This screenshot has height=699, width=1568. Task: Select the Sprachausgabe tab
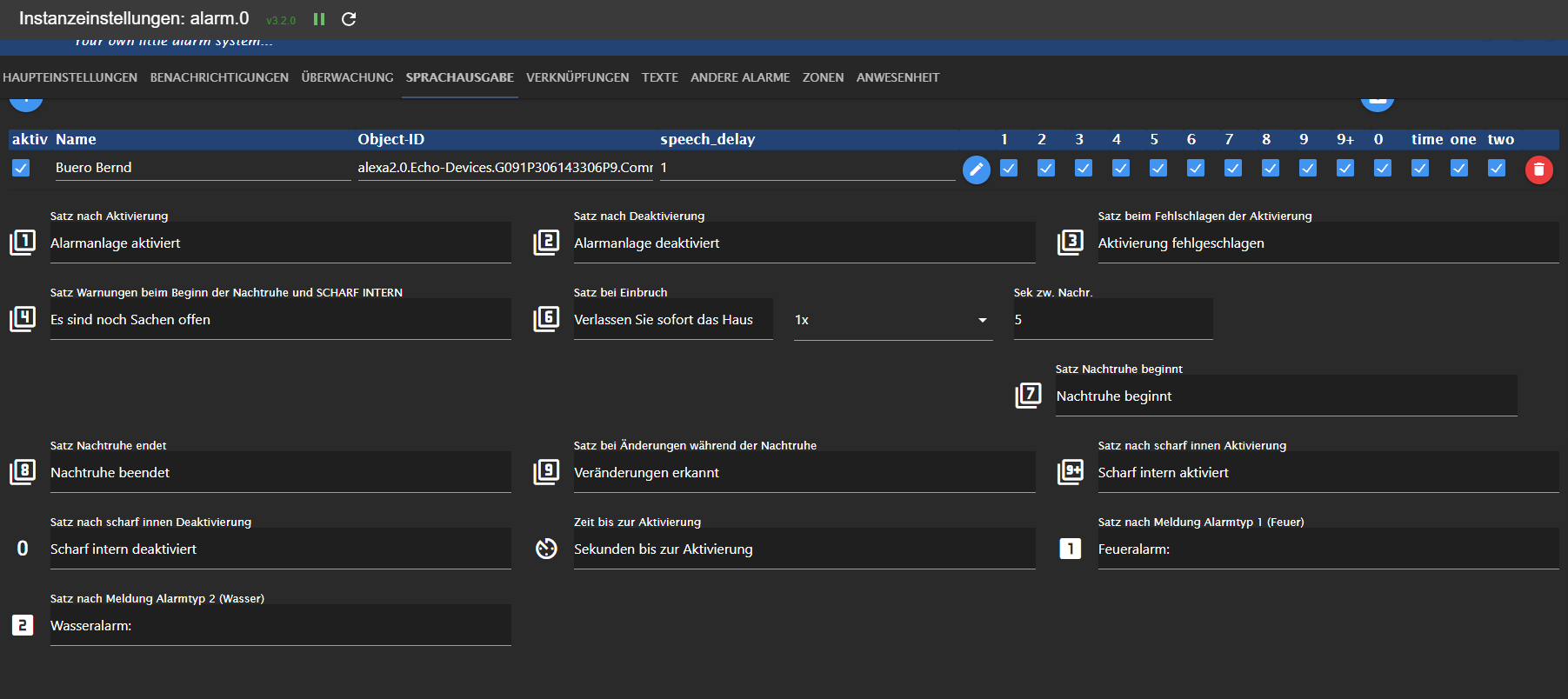[x=459, y=77]
